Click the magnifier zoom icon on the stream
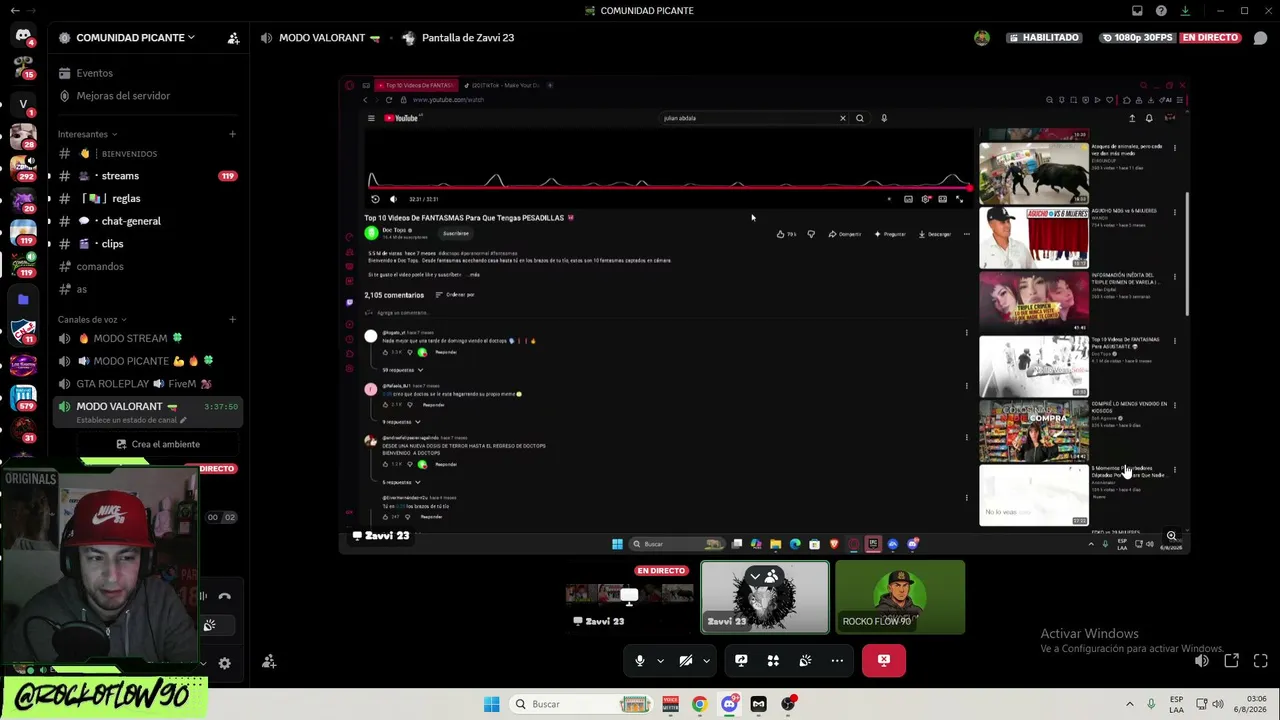1280x720 pixels. click(x=1172, y=536)
